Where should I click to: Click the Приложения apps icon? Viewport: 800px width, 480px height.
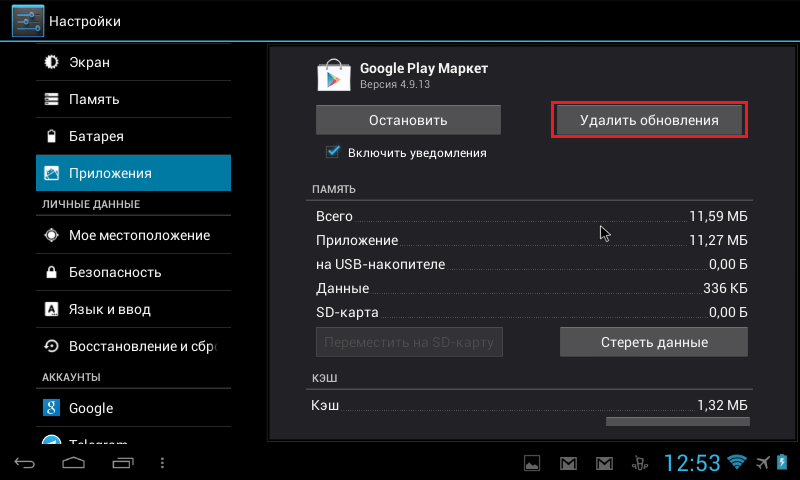pyautogui.click(x=51, y=173)
